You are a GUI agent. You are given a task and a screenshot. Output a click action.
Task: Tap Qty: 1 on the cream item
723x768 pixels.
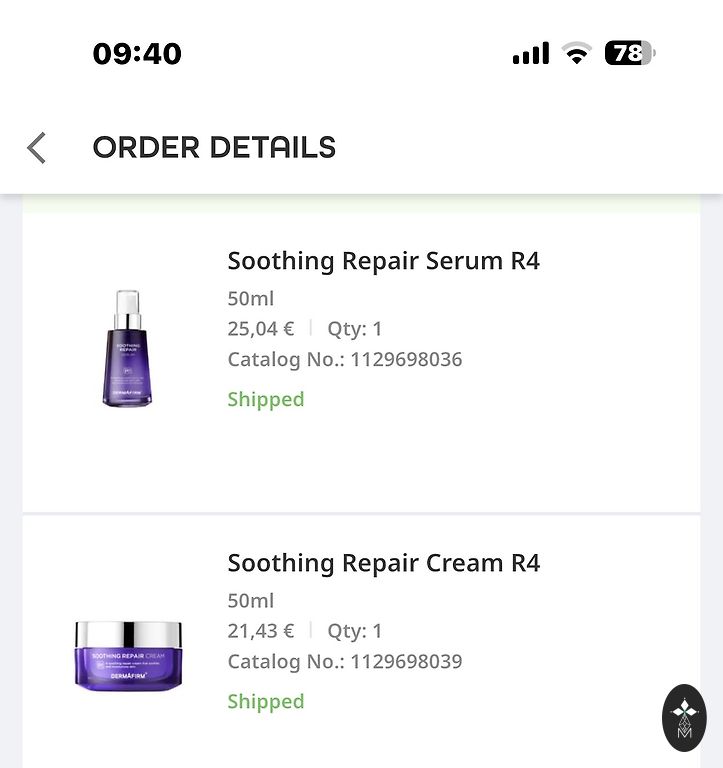coord(354,631)
